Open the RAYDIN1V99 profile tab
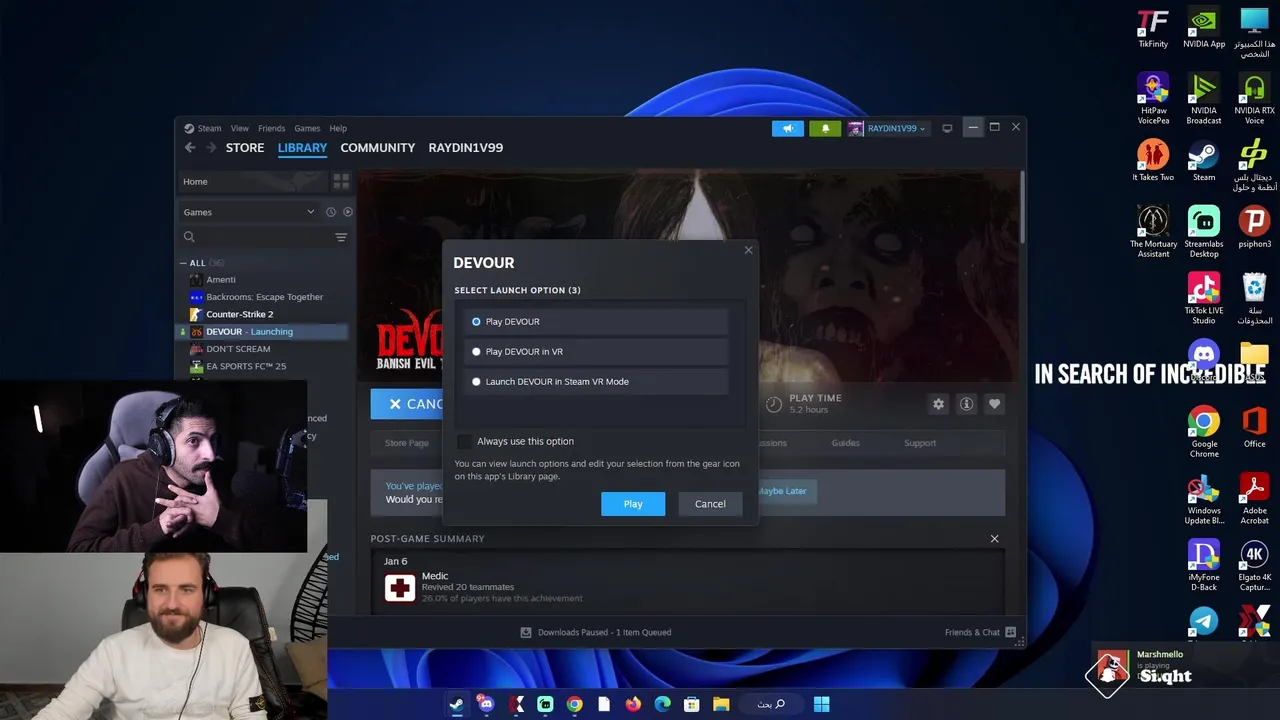Viewport: 1280px width, 720px height. (x=465, y=148)
